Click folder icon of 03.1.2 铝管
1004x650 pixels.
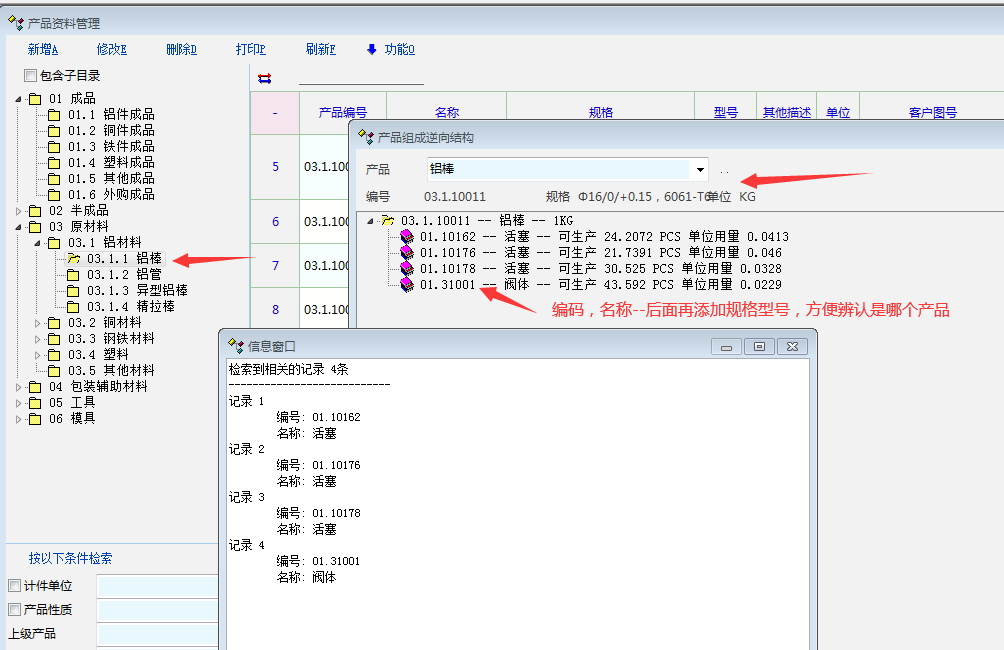click(x=73, y=275)
